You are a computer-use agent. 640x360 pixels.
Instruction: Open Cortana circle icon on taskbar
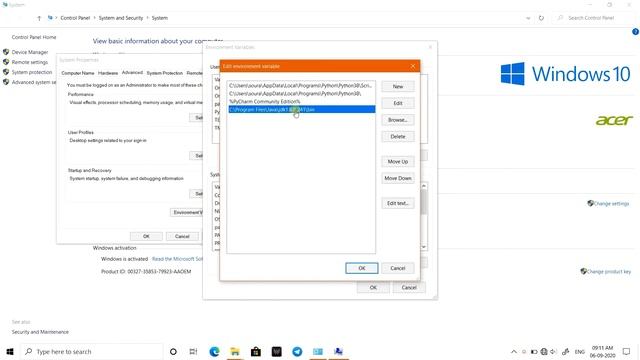[173, 351]
